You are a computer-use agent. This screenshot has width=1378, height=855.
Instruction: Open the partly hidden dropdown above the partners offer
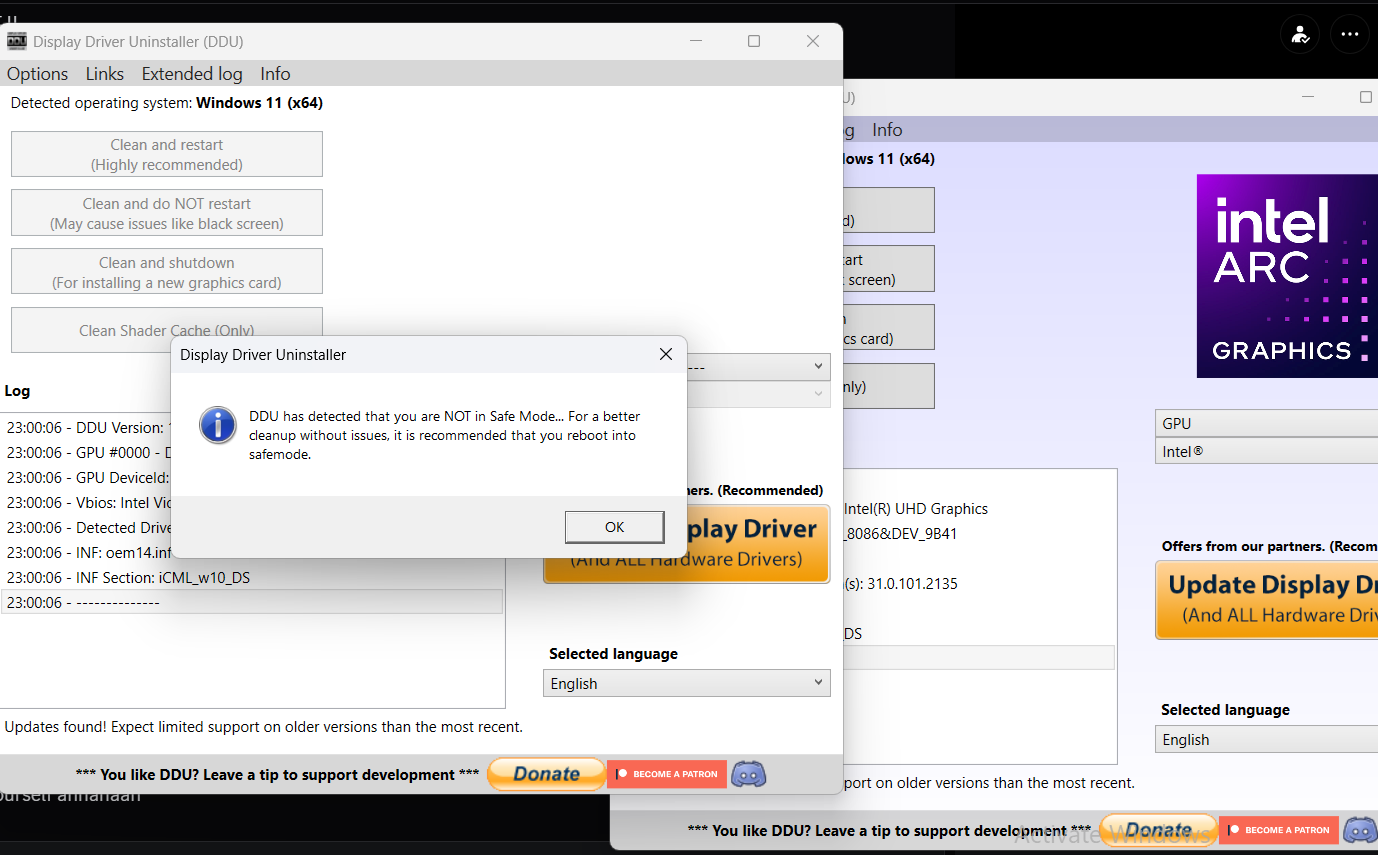pos(758,367)
